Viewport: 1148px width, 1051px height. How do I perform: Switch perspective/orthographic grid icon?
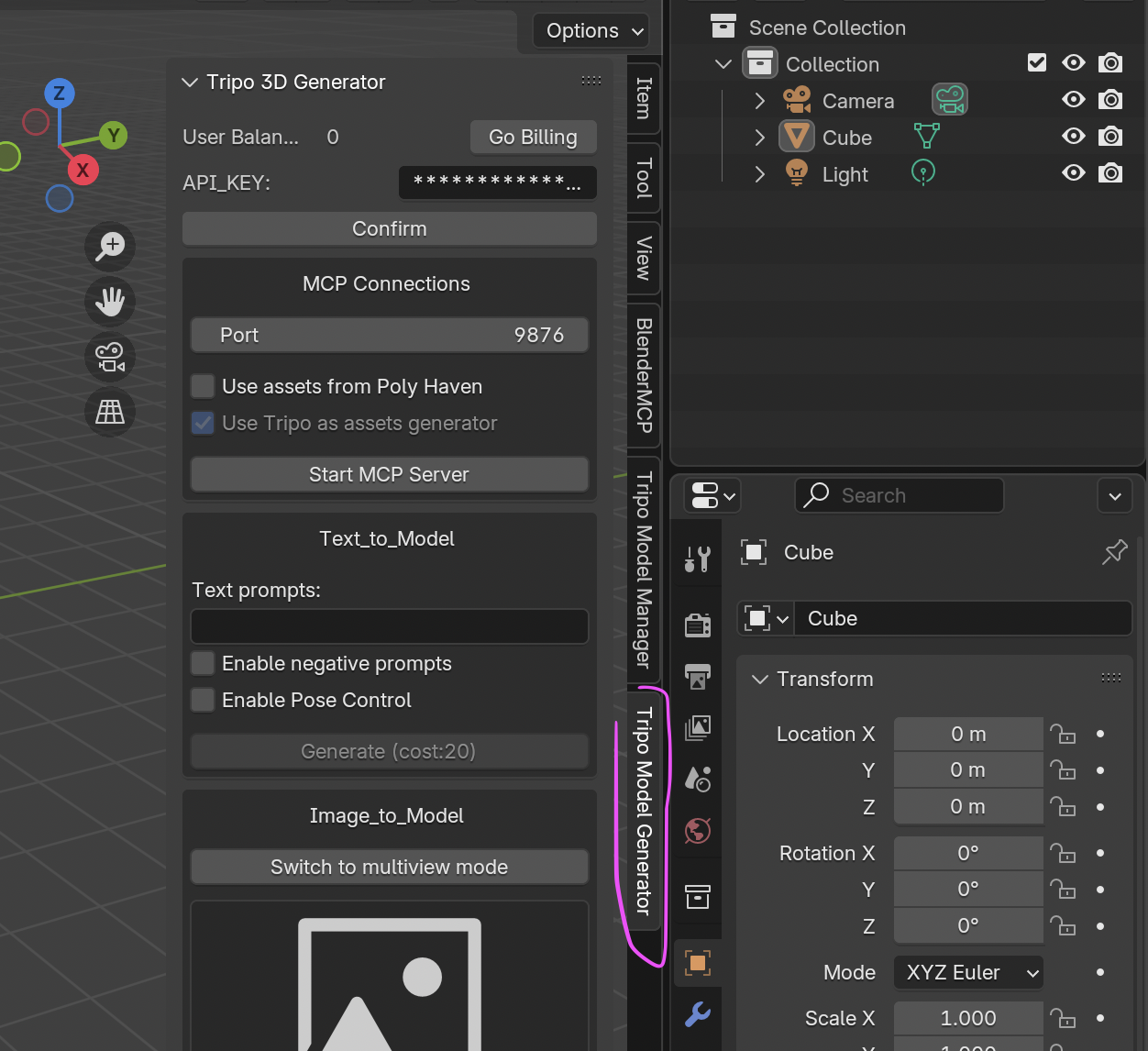(x=110, y=412)
